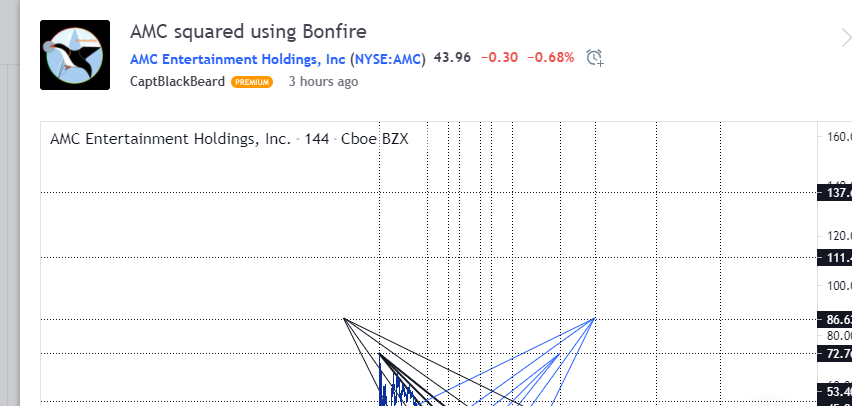
Task: Click the 160.0 mark on price axis
Action: [837, 137]
